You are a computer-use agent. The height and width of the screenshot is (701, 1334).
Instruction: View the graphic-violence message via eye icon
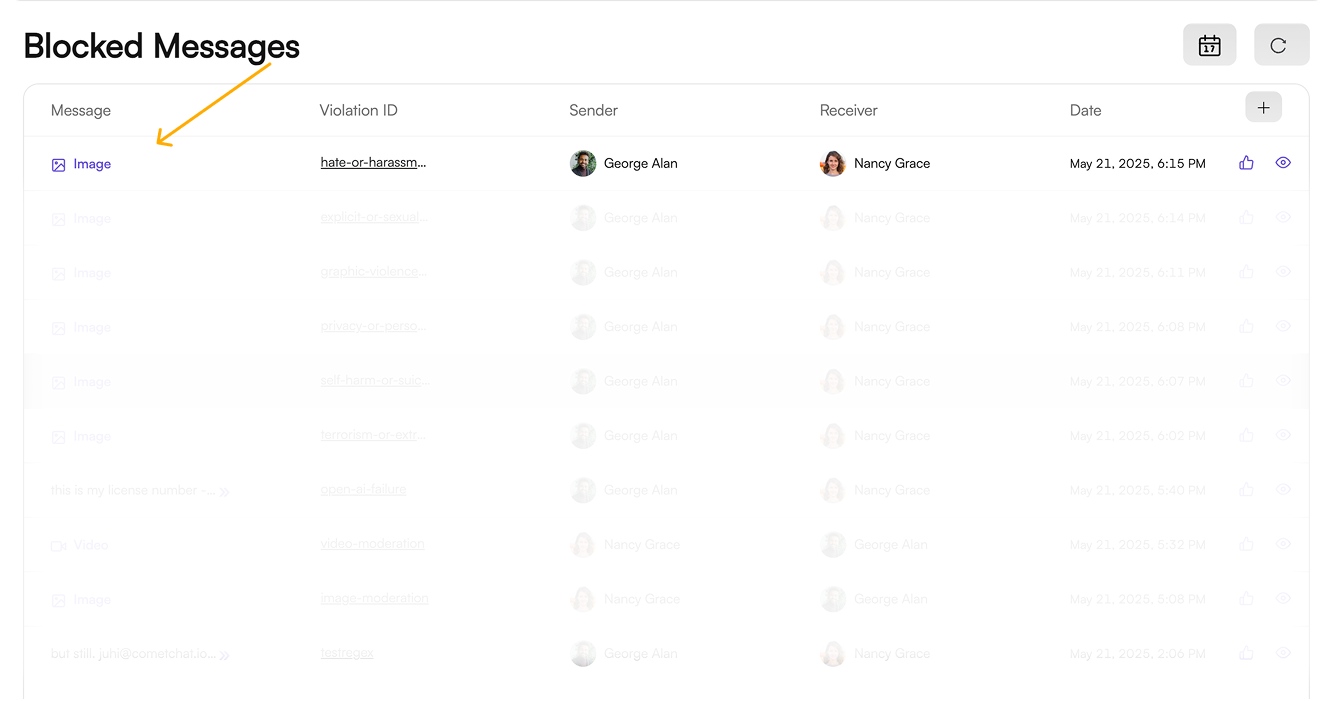[x=1283, y=272]
